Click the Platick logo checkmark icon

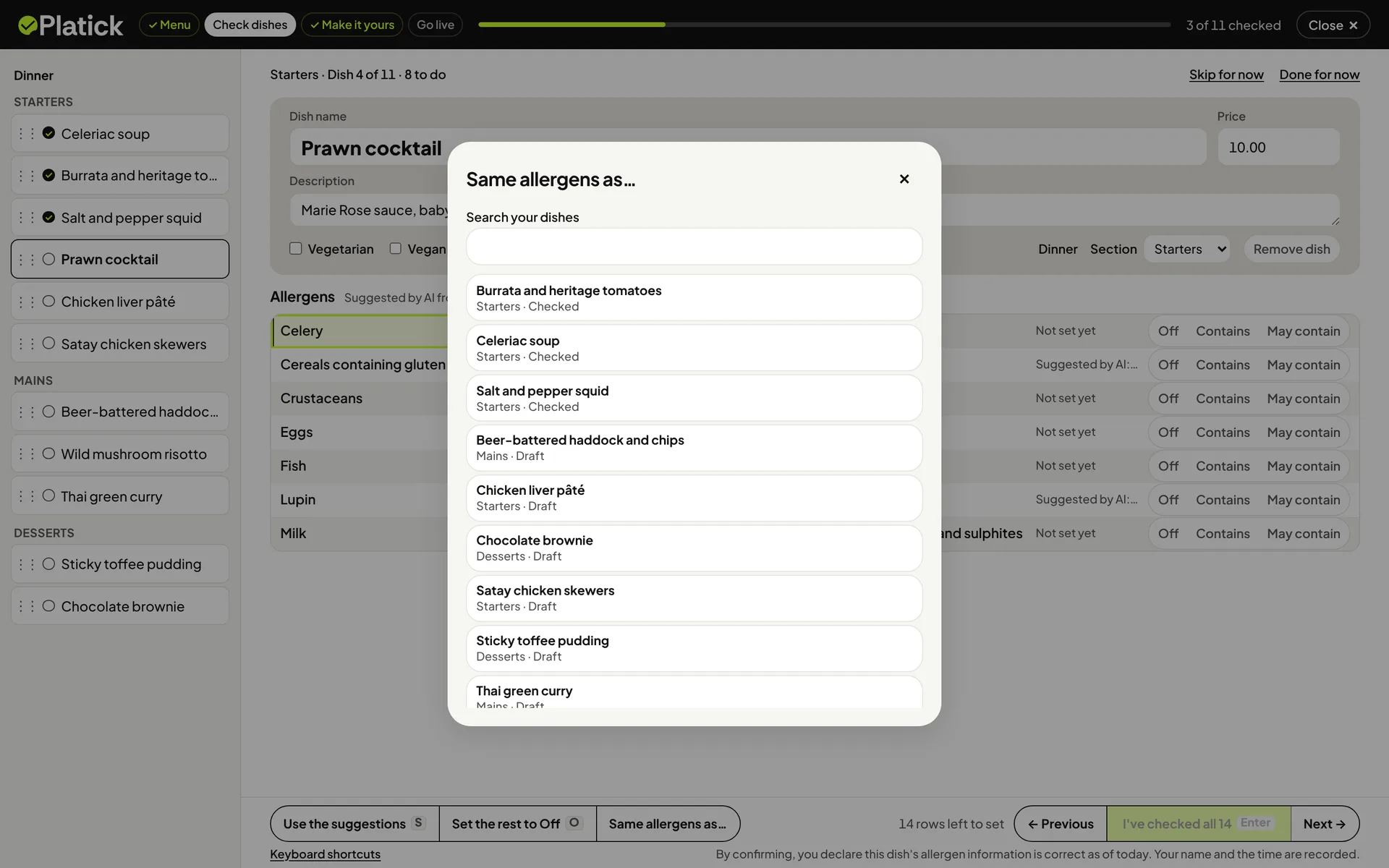27,25
